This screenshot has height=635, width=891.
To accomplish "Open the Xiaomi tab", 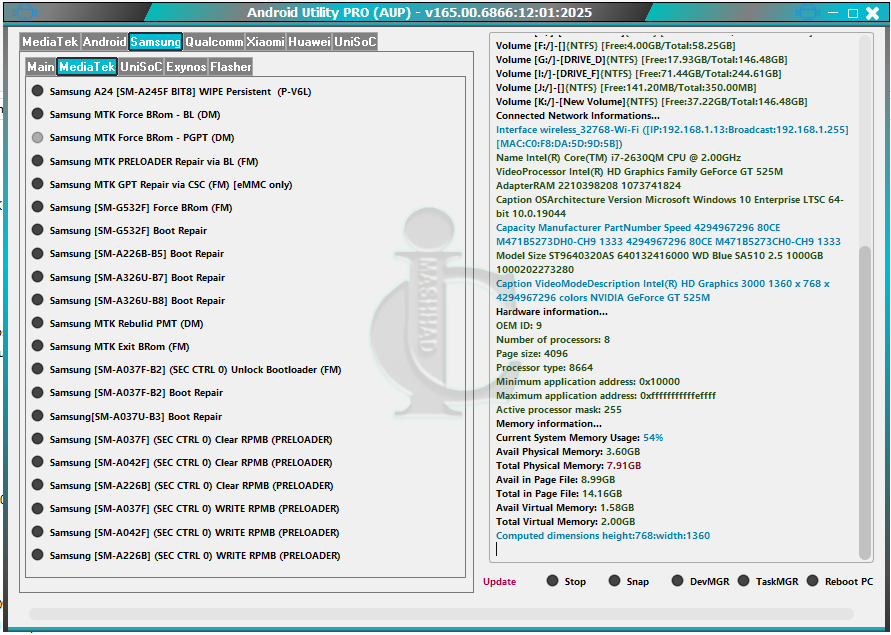I will click(x=266, y=42).
